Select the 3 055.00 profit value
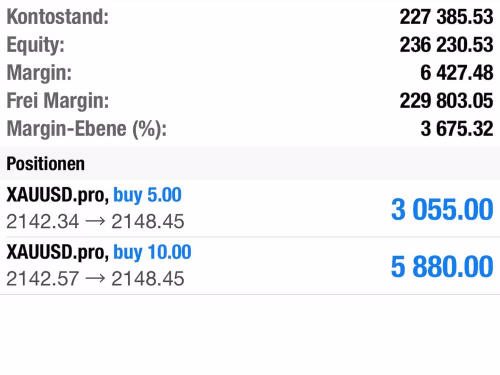Screen dimensions: 500x375 [442, 210]
